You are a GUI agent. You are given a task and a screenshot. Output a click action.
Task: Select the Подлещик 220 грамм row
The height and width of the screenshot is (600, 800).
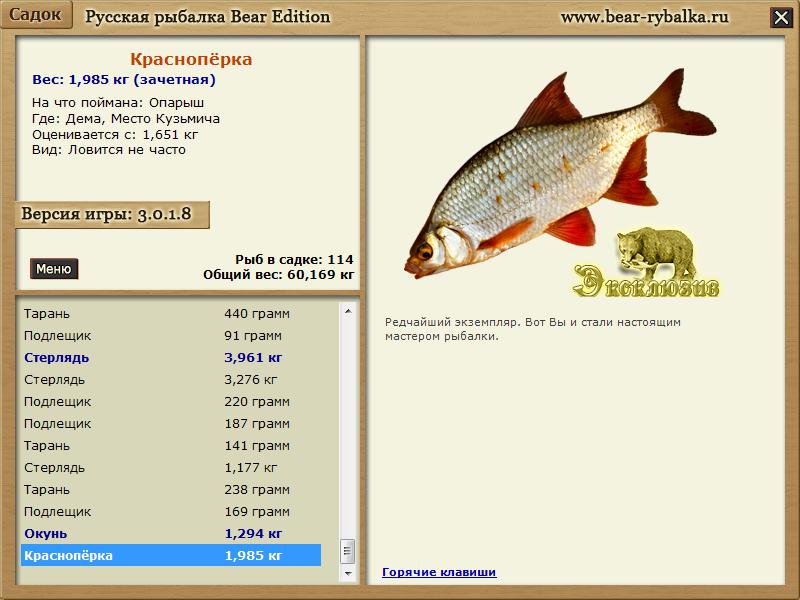tap(171, 402)
